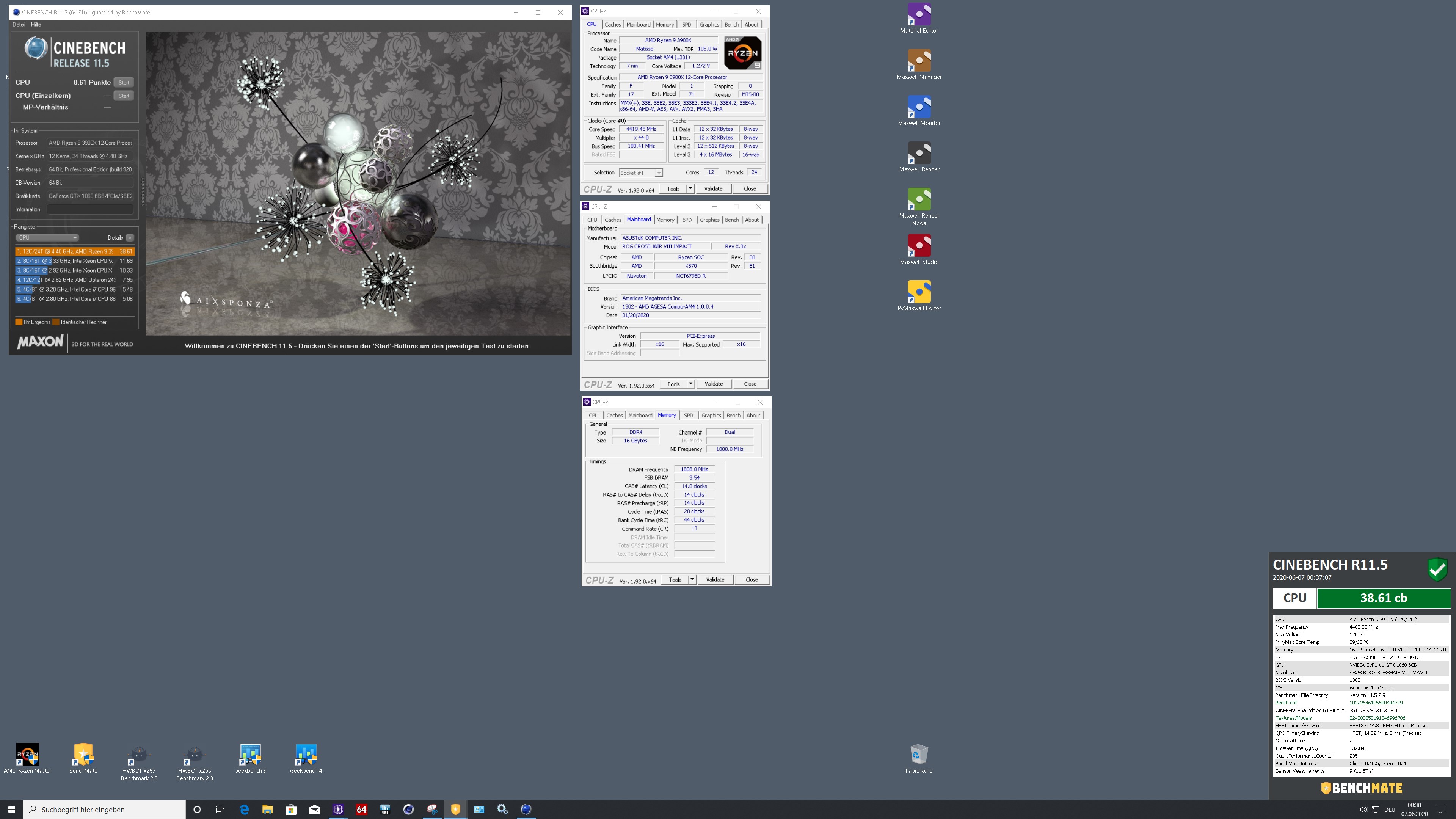Launch Microsoft Edge from the taskbar
Screen dimensions: 1456x819
pyautogui.click(x=244, y=810)
